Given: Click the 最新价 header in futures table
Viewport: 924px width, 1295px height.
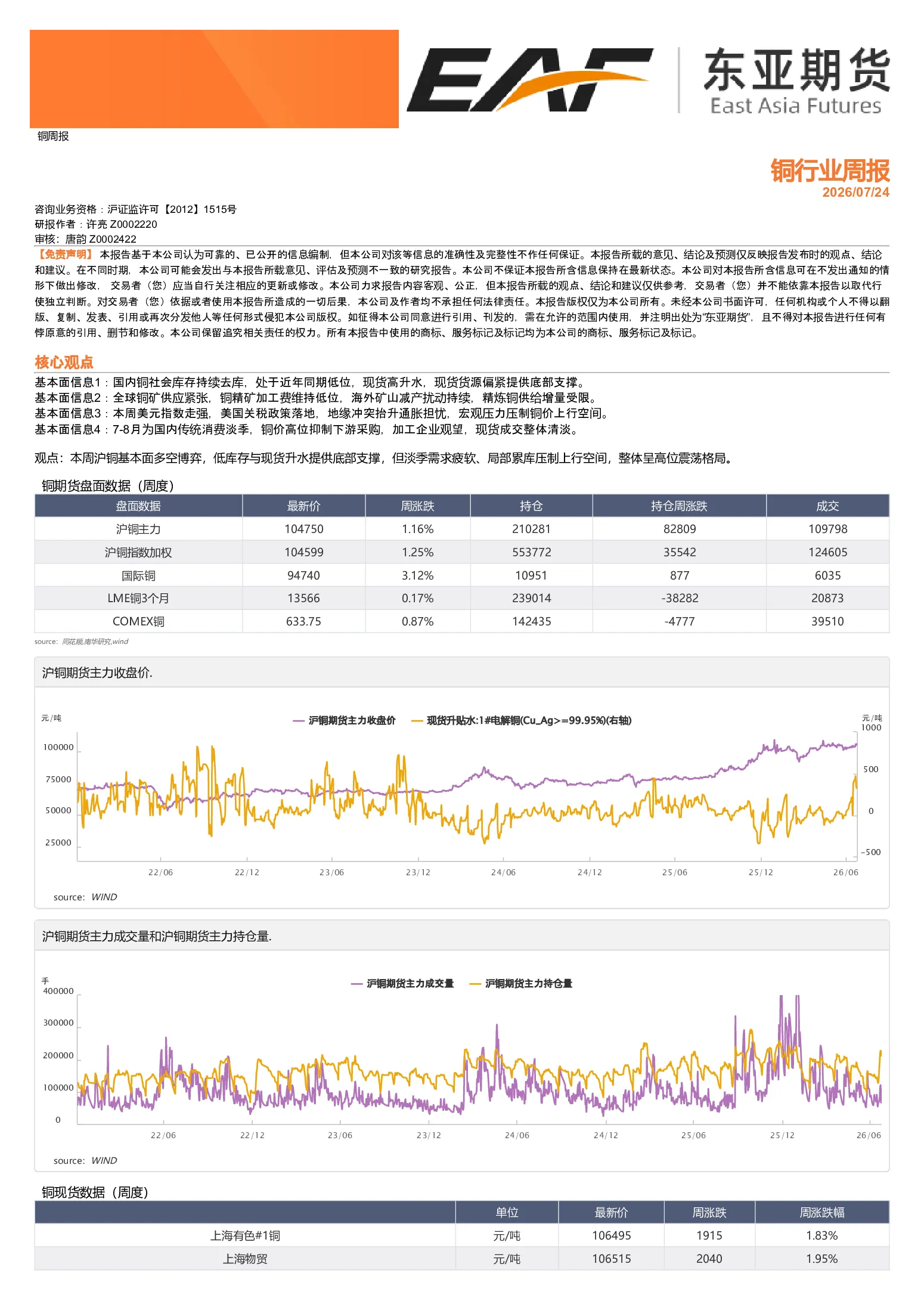Looking at the screenshot, I should (304, 506).
